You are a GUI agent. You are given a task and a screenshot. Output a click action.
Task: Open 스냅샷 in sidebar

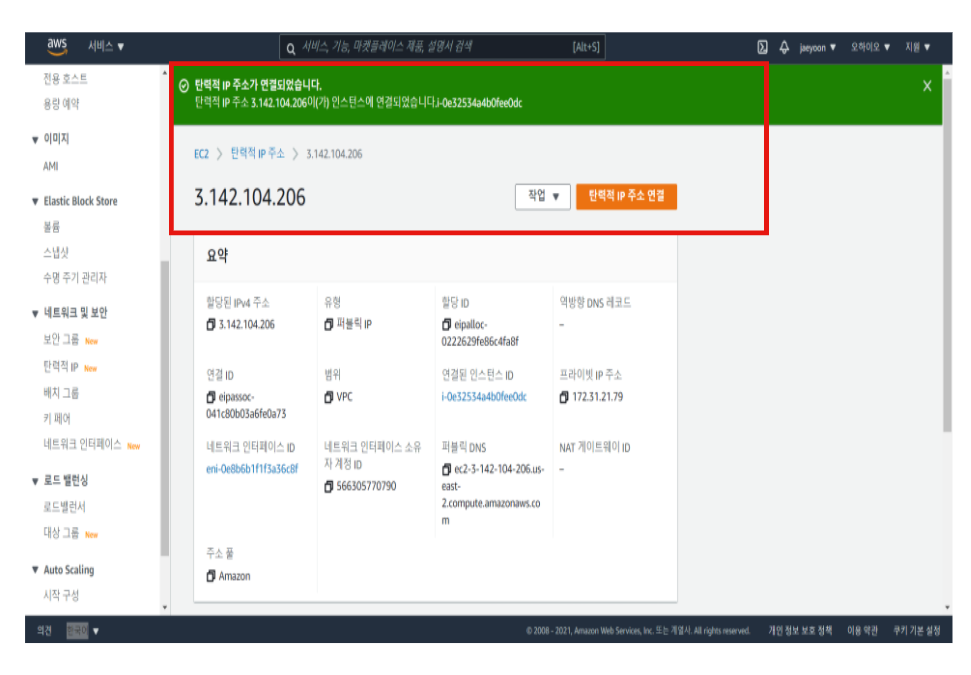(x=56, y=252)
